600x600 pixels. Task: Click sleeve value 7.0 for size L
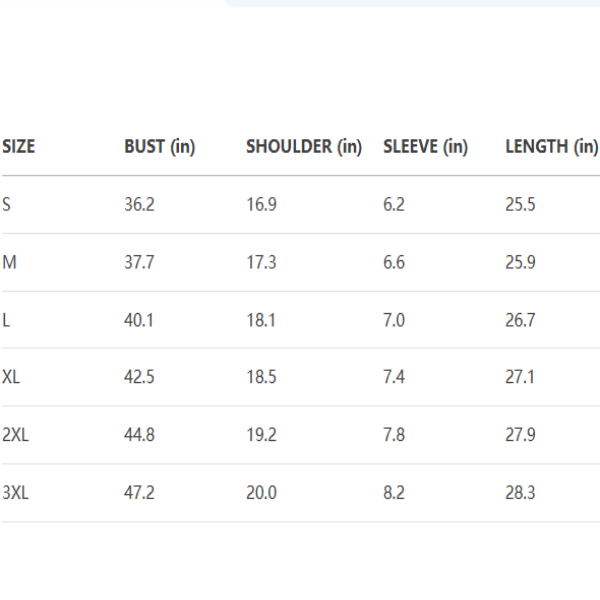click(394, 321)
